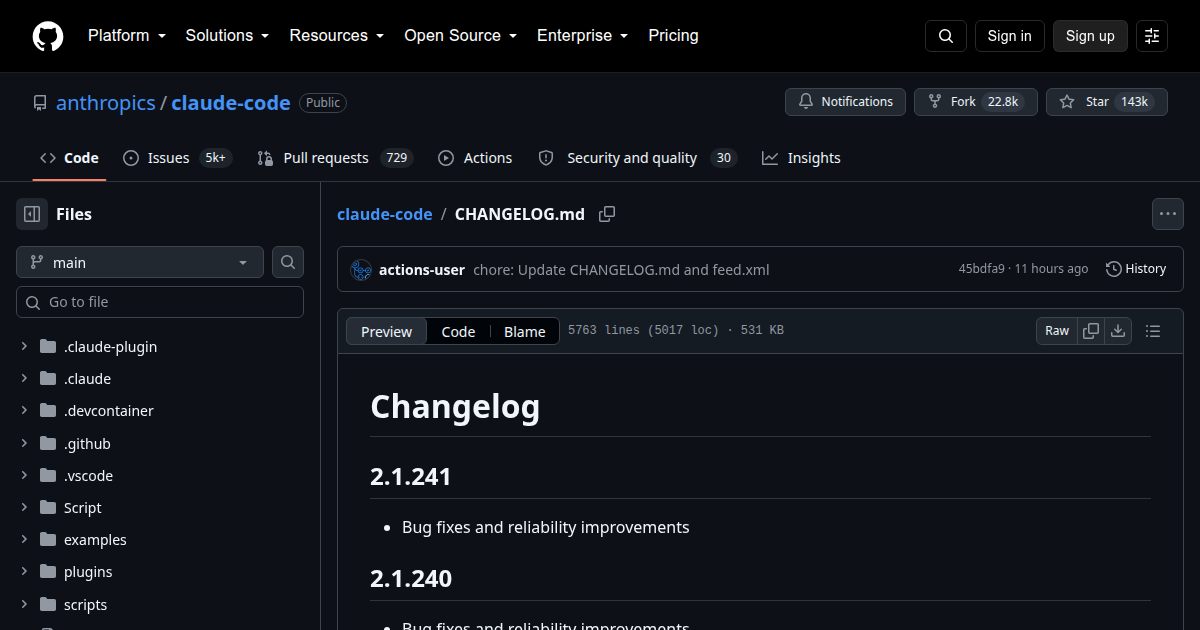View the Raw file button
Screen dimensions: 1200x630
tap(1057, 331)
